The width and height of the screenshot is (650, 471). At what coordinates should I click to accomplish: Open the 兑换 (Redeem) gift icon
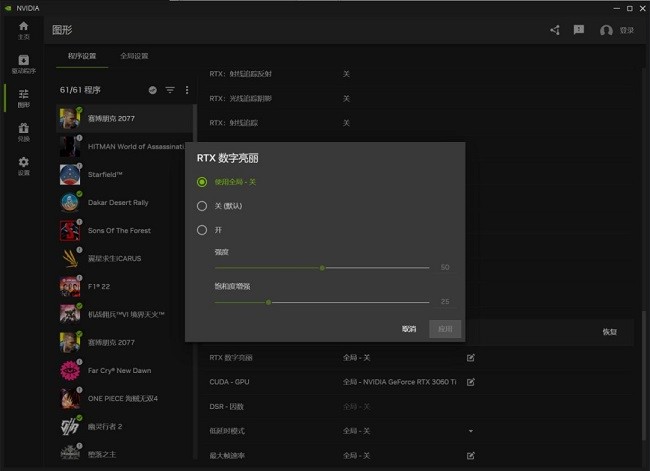(x=23, y=131)
